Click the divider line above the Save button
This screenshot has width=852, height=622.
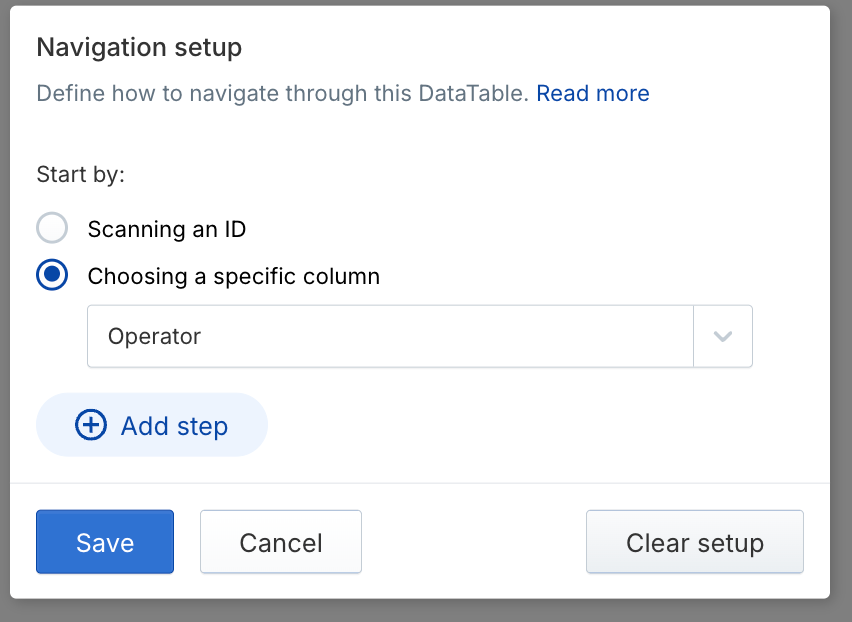(420, 483)
